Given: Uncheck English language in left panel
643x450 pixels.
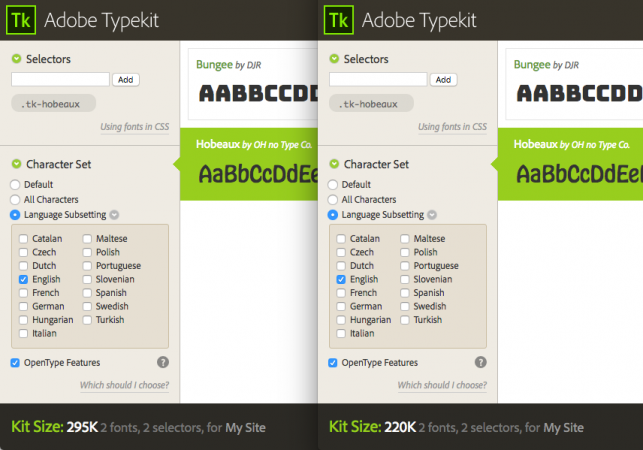Looking at the screenshot, I should tap(23, 279).
